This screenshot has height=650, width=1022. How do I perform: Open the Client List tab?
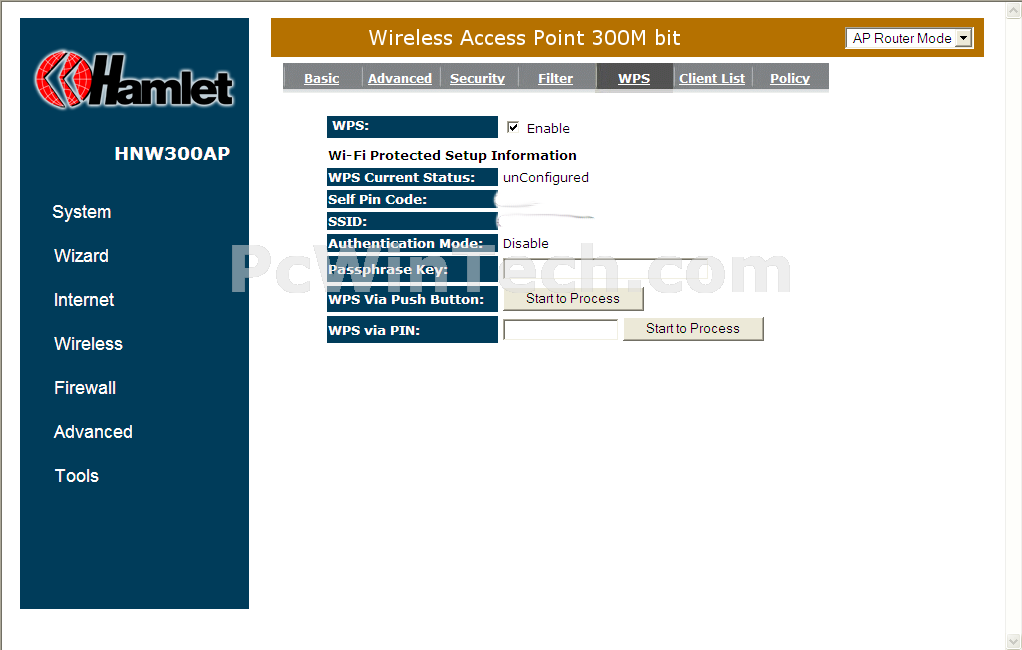pos(712,78)
